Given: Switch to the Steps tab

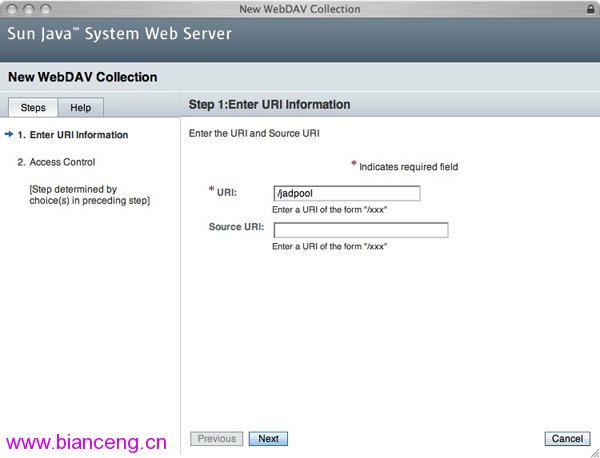Looking at the screenshot, I should 33,108.
